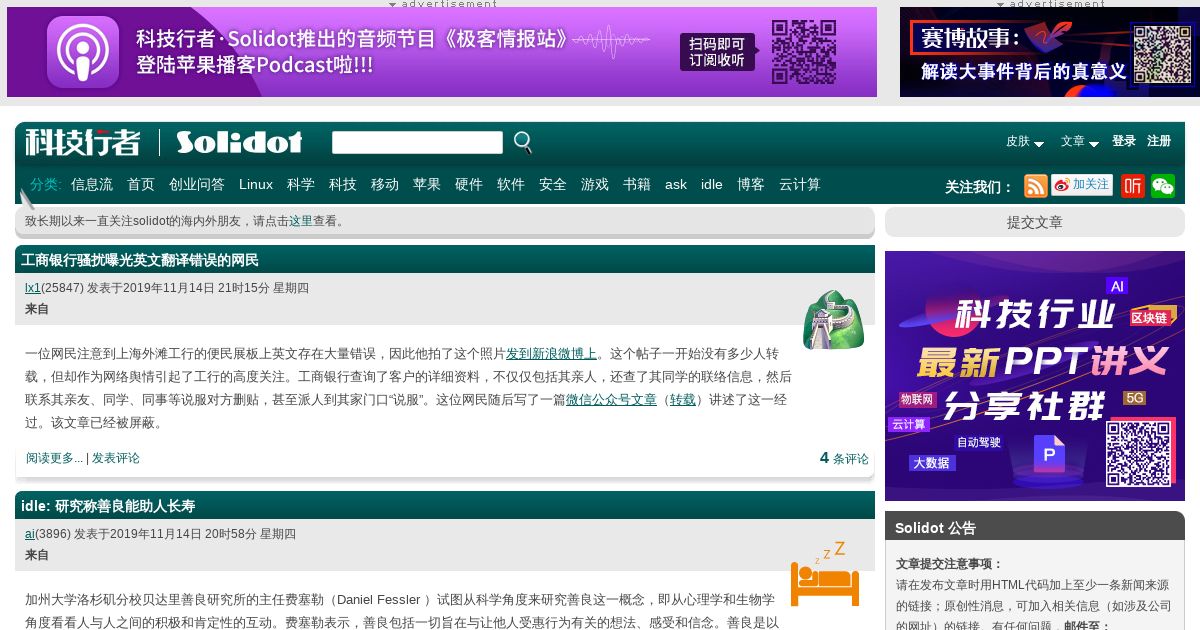Select the 移动 category
The width and height of the screenshot is (1200, 630).
(385, 185)
